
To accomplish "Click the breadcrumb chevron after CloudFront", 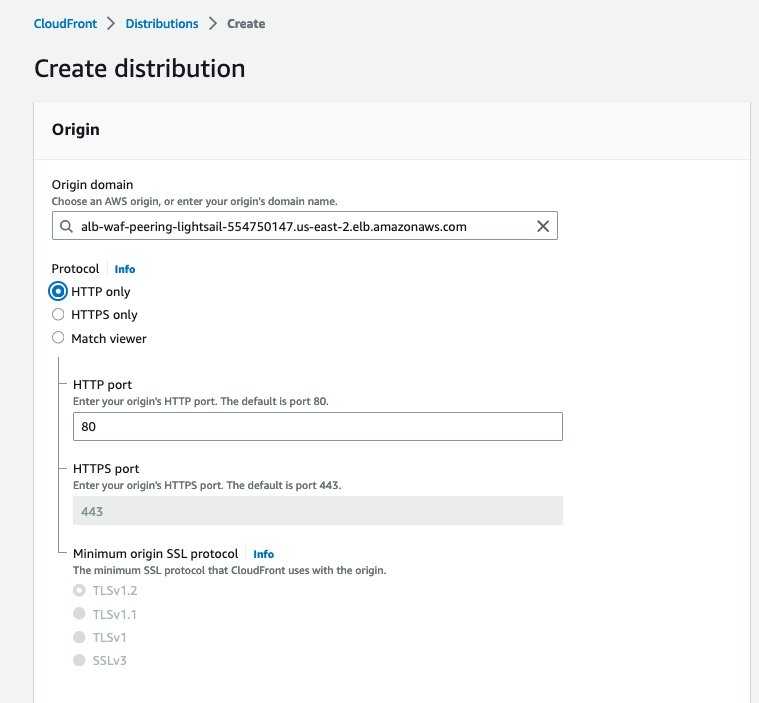I will (111, 23).
